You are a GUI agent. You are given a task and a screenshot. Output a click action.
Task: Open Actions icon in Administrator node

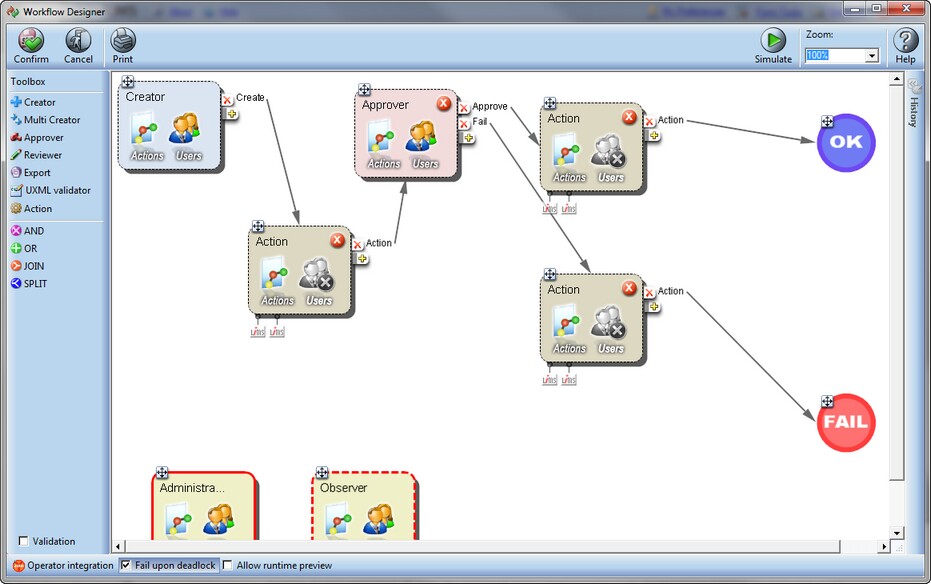tap(177, 520)
